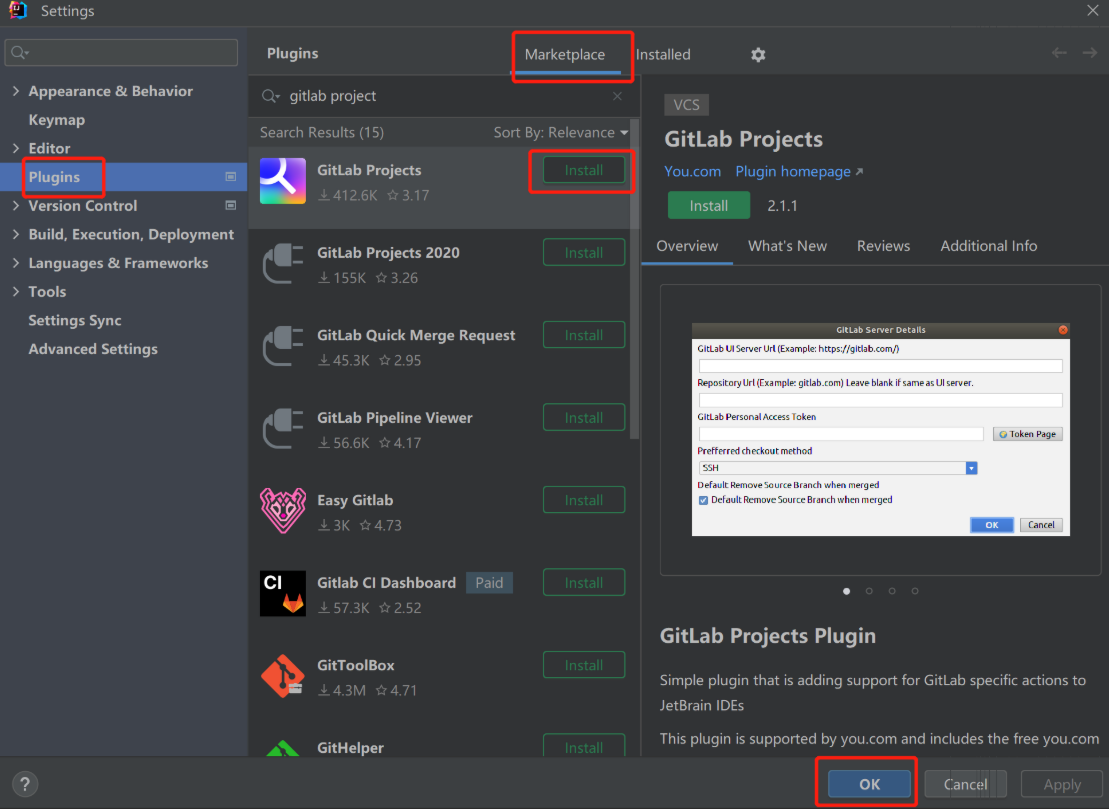The width and height of the screenshot is (1109, 809).
Task: Click the VCS category tag
Action: (686, 105)
